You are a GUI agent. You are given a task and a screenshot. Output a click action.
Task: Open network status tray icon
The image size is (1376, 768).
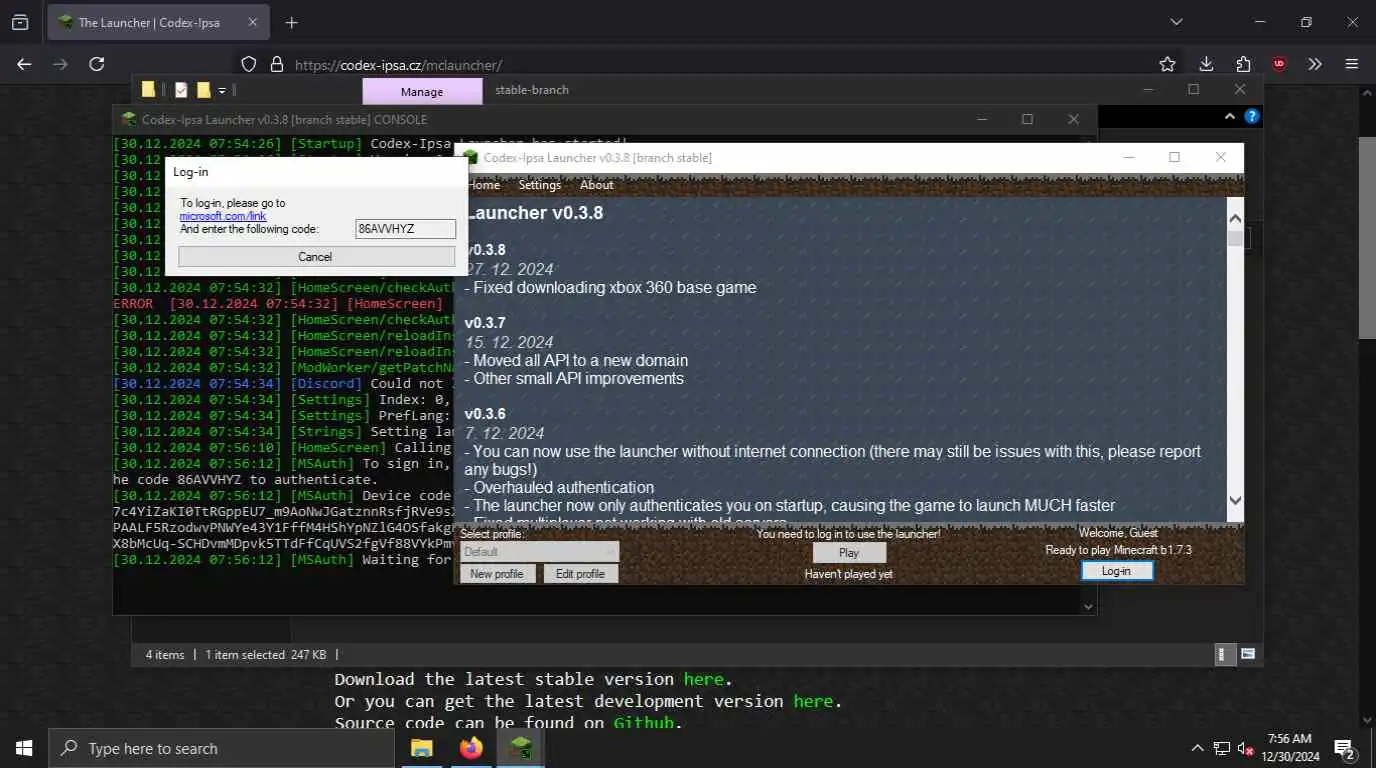click(1222, 748)
